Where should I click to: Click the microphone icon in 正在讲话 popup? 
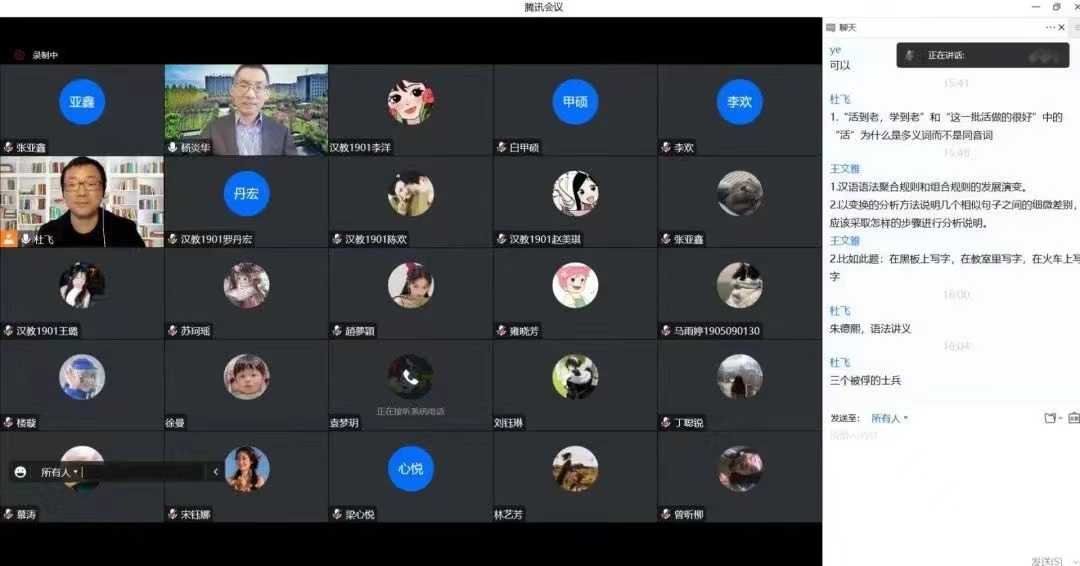(x=910, y=55)
